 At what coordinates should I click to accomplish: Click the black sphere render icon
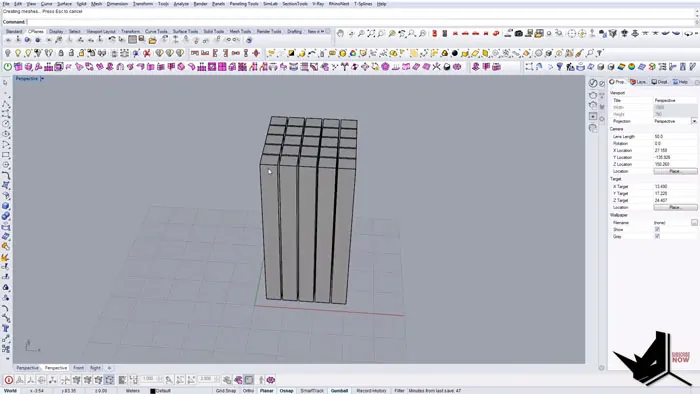click(455, 53)
